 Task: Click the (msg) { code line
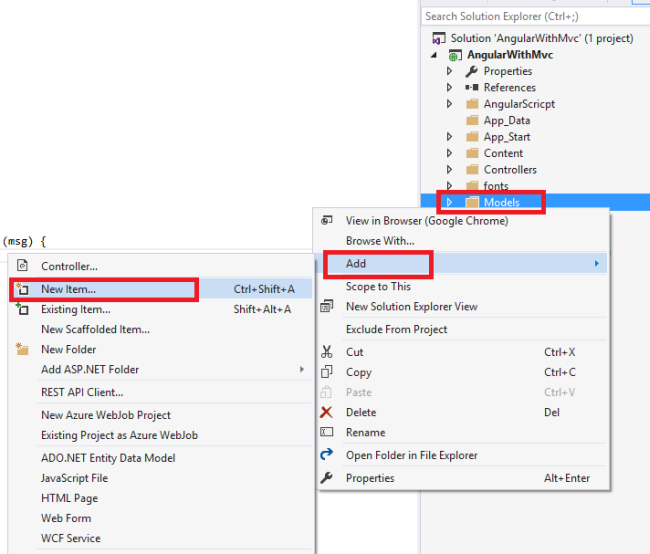pos(24,241)
